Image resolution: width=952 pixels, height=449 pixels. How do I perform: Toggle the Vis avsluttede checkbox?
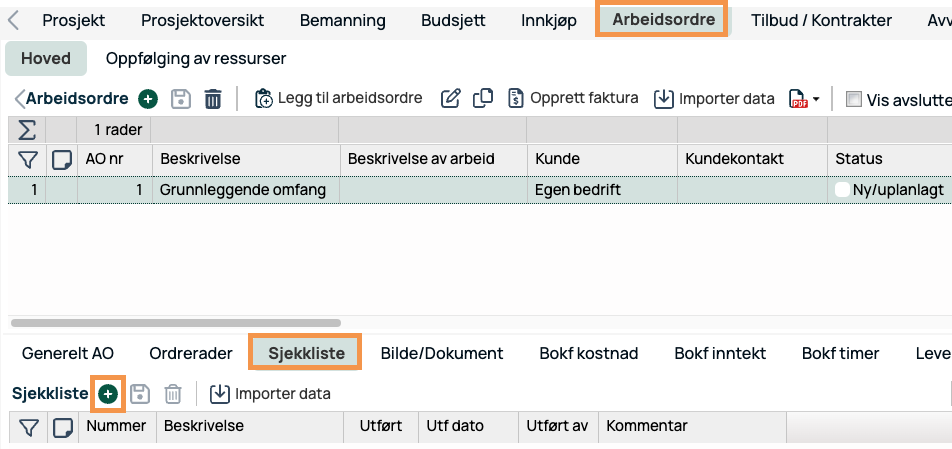[853, 99]
